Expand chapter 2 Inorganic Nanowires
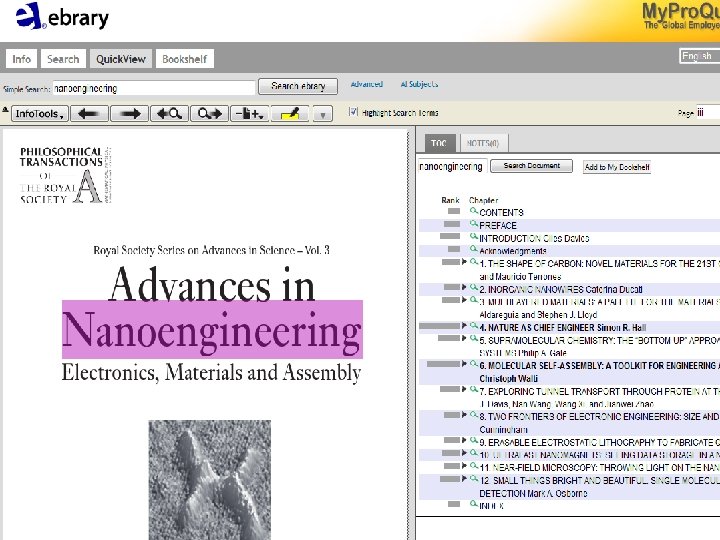720x540 pixels. (x=464, y=287)
